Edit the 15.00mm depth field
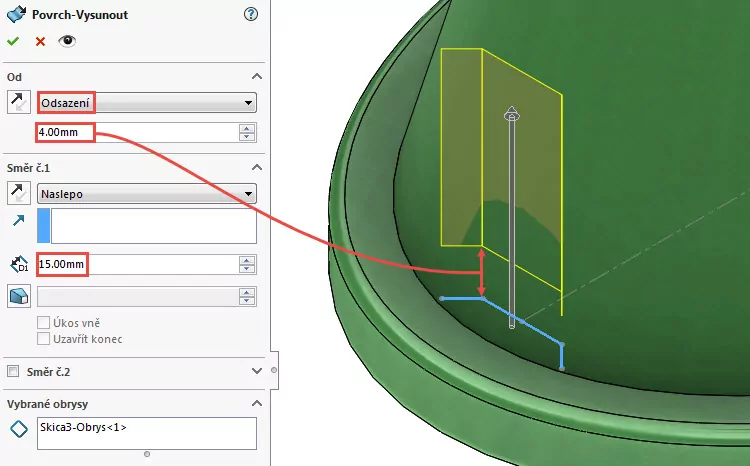The height and width of the screenshot is (466, 750). click(138, 265)
